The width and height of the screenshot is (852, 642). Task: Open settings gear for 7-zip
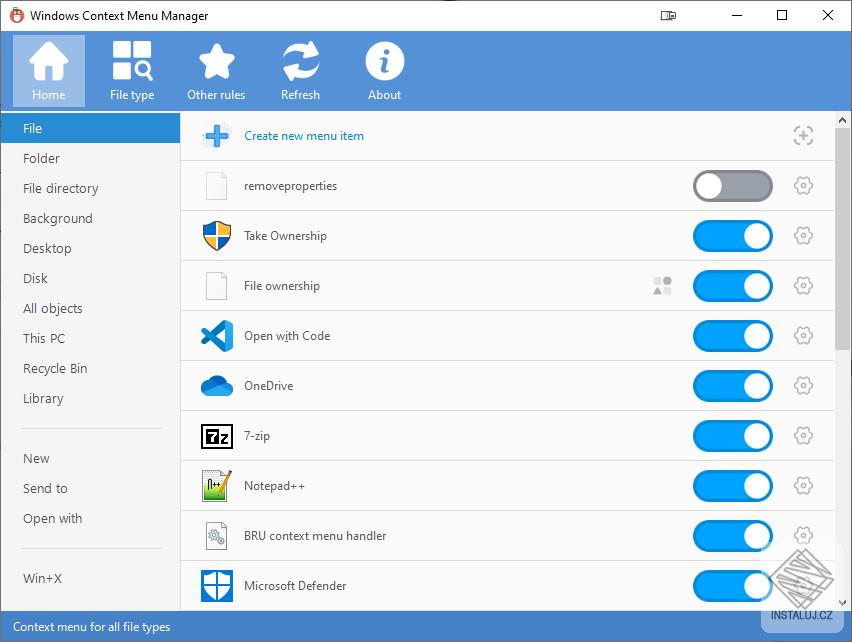click(803, 436)
